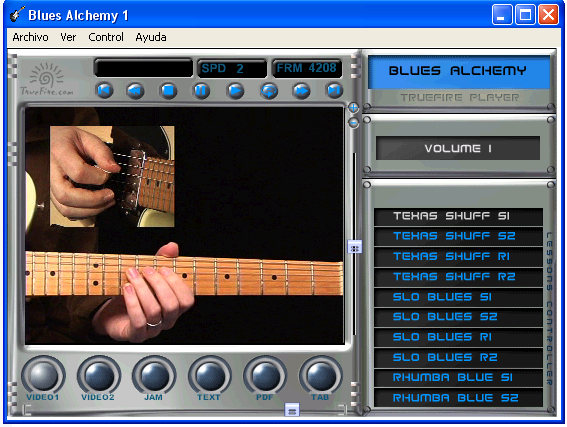The image size is (567, 427).
Task: Open lesson TEXAS SHUFF R1
Action: (458, 257)
